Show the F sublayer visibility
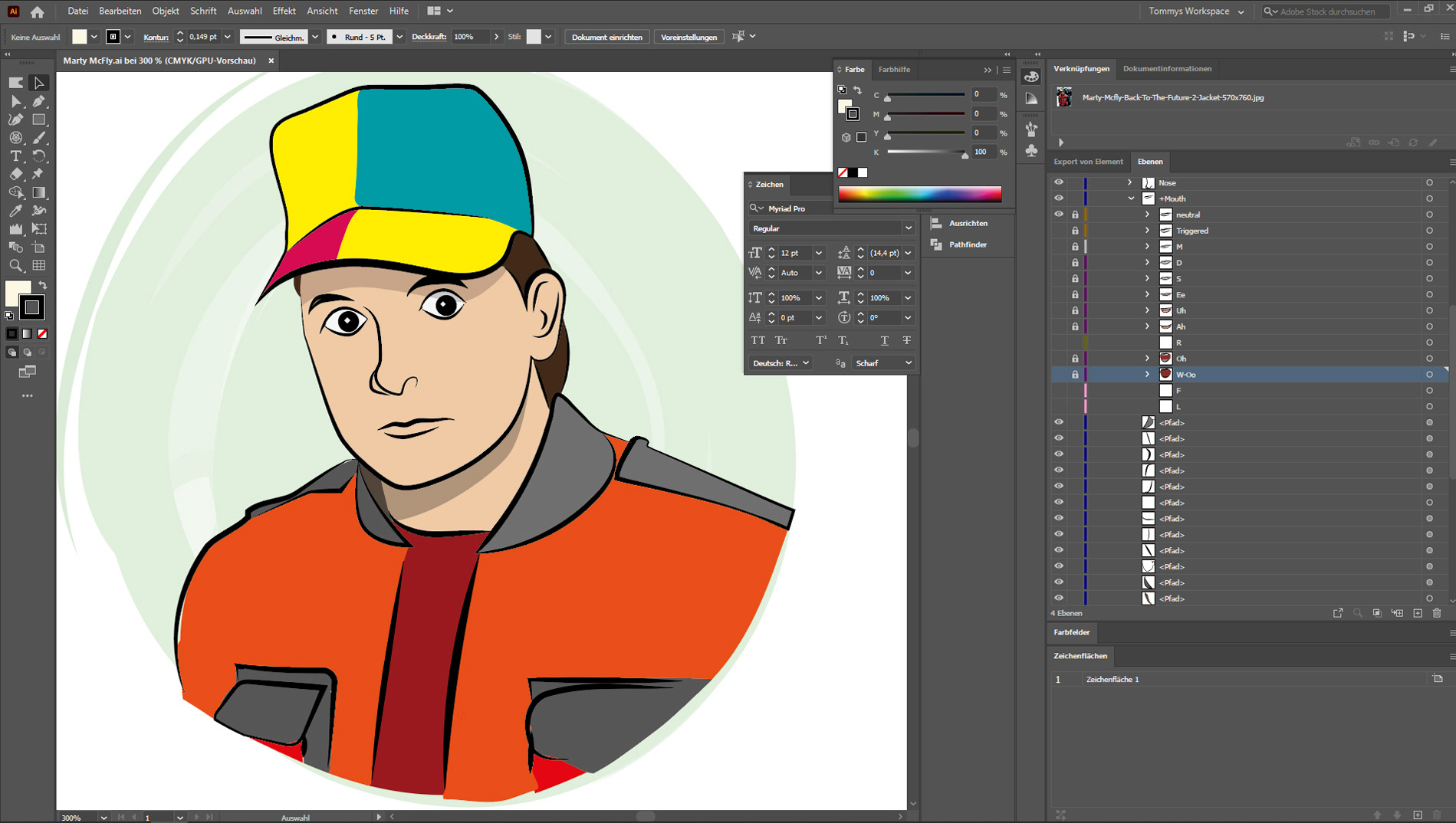1456x823 pixels. (1059, 391)
